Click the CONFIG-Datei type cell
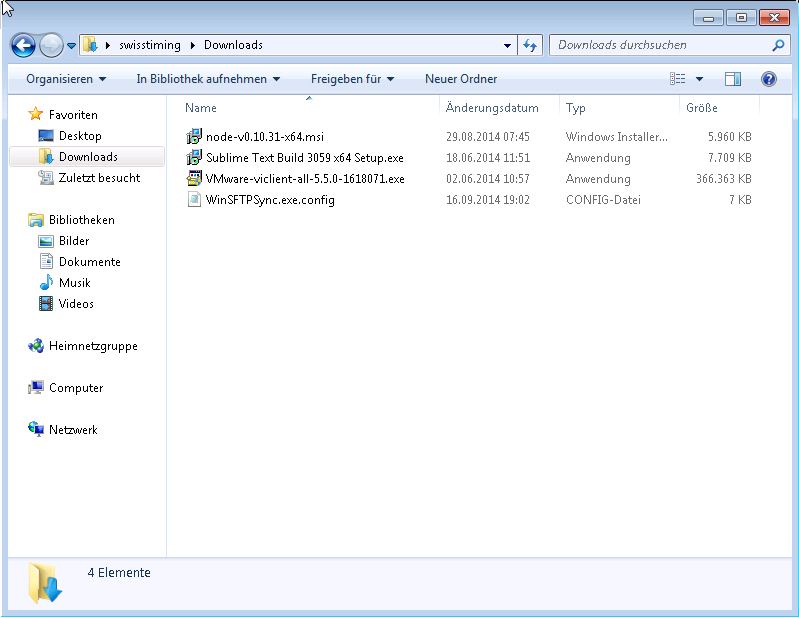The image size is (799, 618). (x=603, y=200)
